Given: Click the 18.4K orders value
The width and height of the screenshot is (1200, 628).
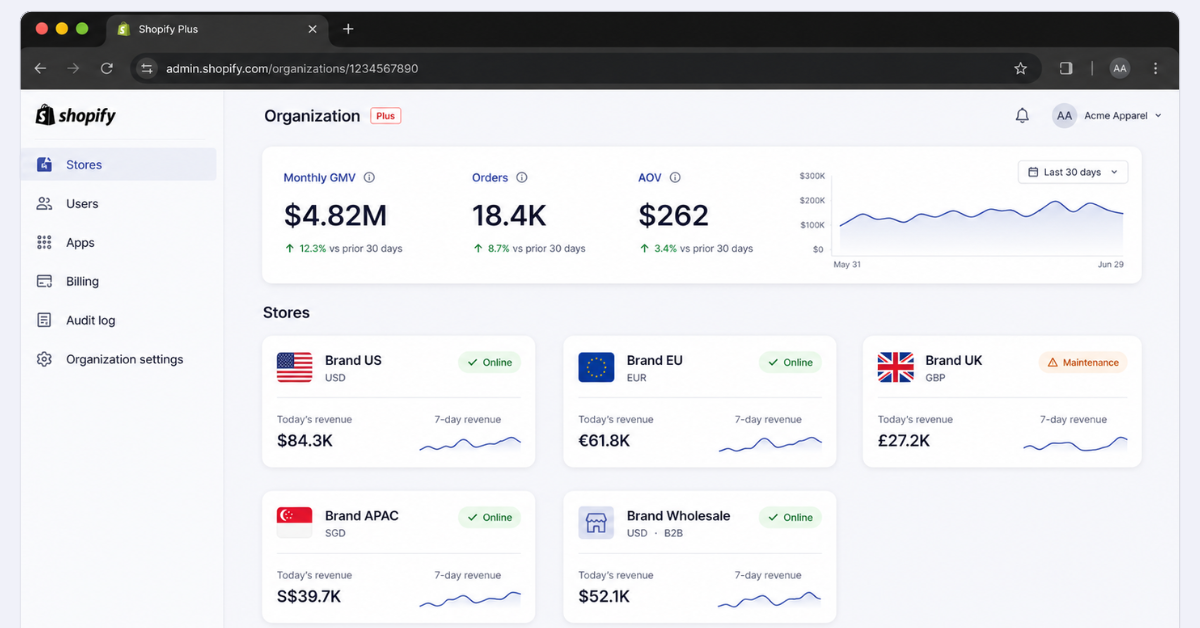Looking at the screenshot, I should [x=507, y=215].
